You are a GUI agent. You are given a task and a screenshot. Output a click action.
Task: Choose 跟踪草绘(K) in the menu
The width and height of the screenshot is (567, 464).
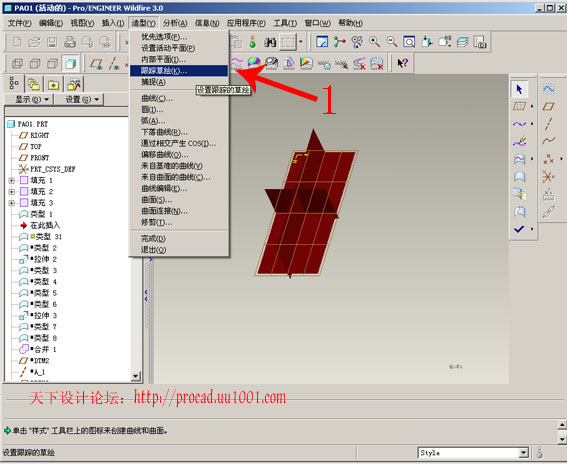(x=179, y=71)
